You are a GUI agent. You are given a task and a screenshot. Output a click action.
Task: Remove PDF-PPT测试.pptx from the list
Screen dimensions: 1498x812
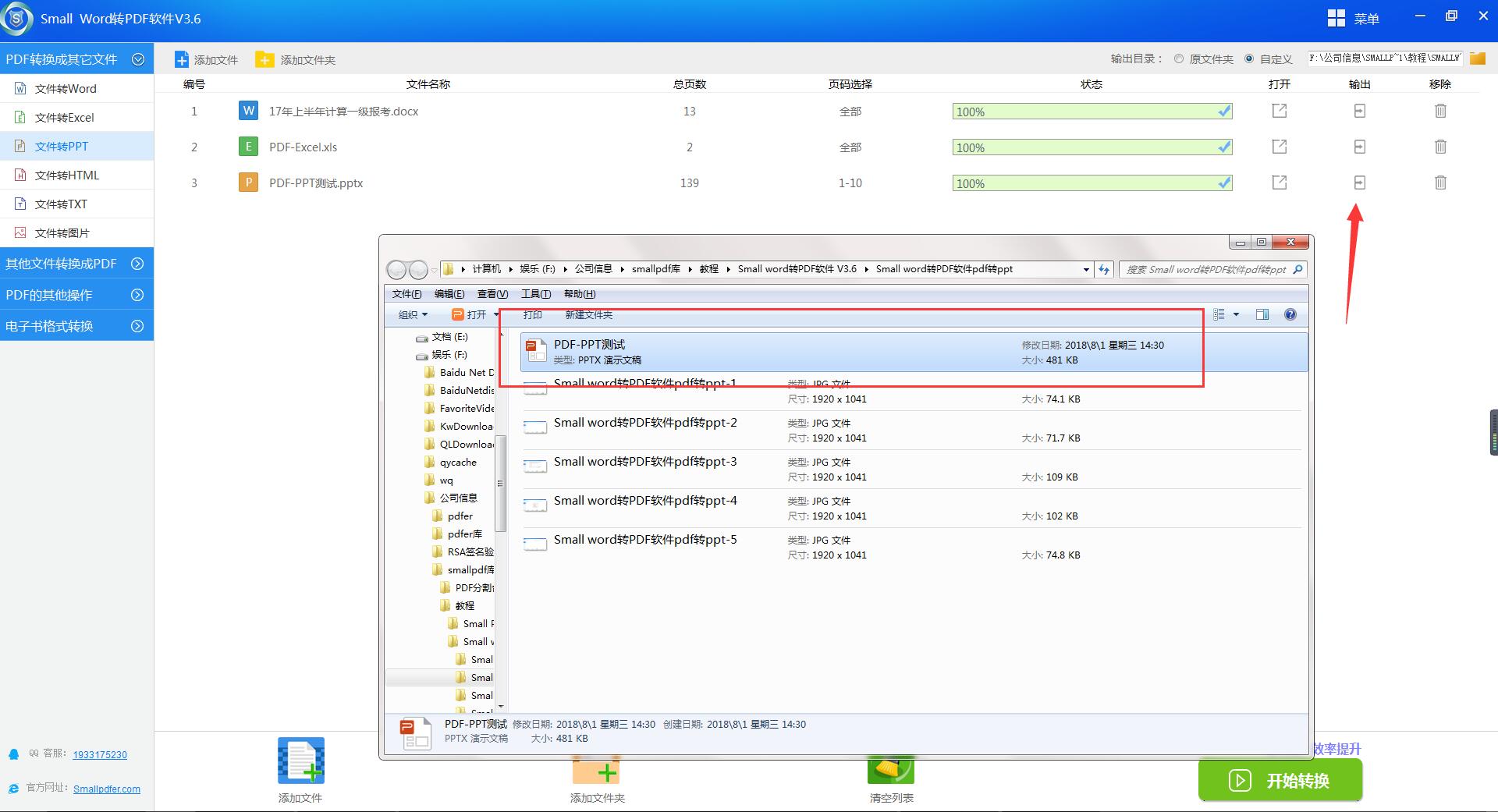(1440, 183)
